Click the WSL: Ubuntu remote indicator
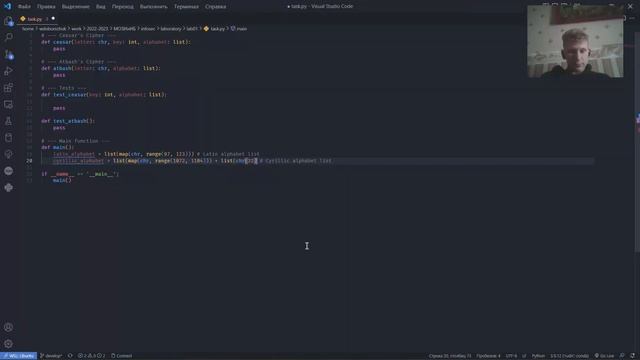Image resolution: width=640 pixels, height=360 pixels. pos(18,356)
